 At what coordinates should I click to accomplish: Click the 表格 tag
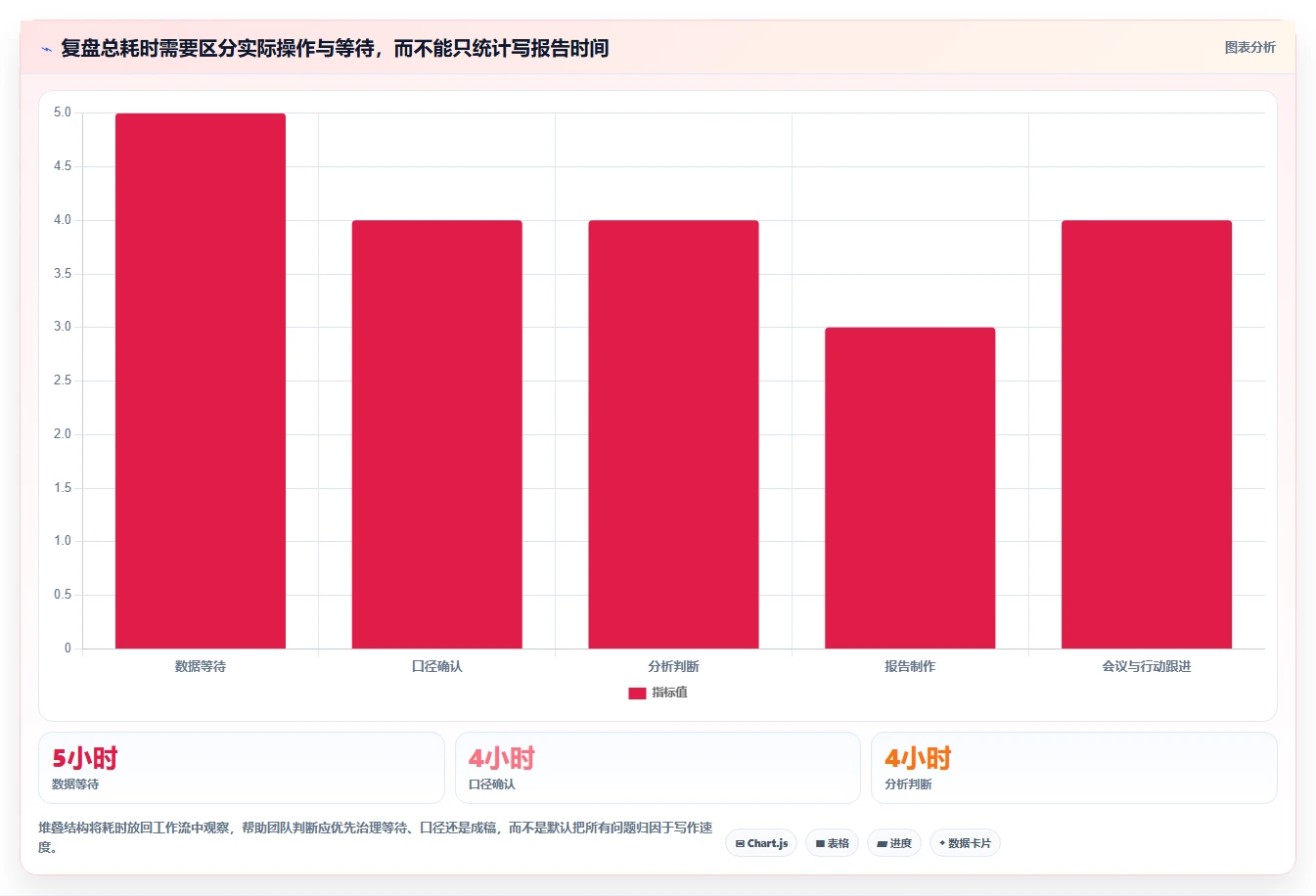(x=832, y=843)
